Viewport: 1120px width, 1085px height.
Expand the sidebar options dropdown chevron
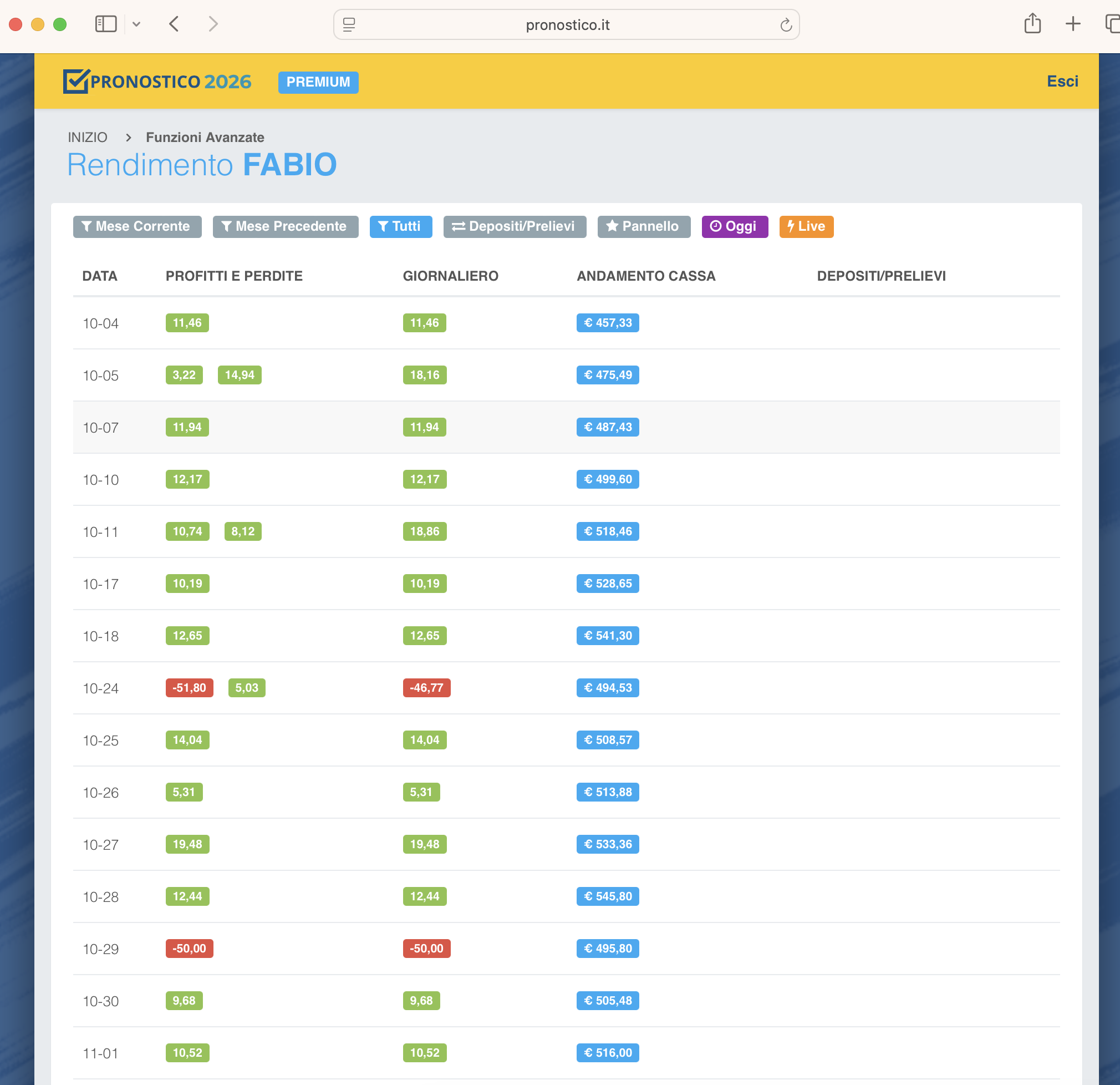click(136, 24)
